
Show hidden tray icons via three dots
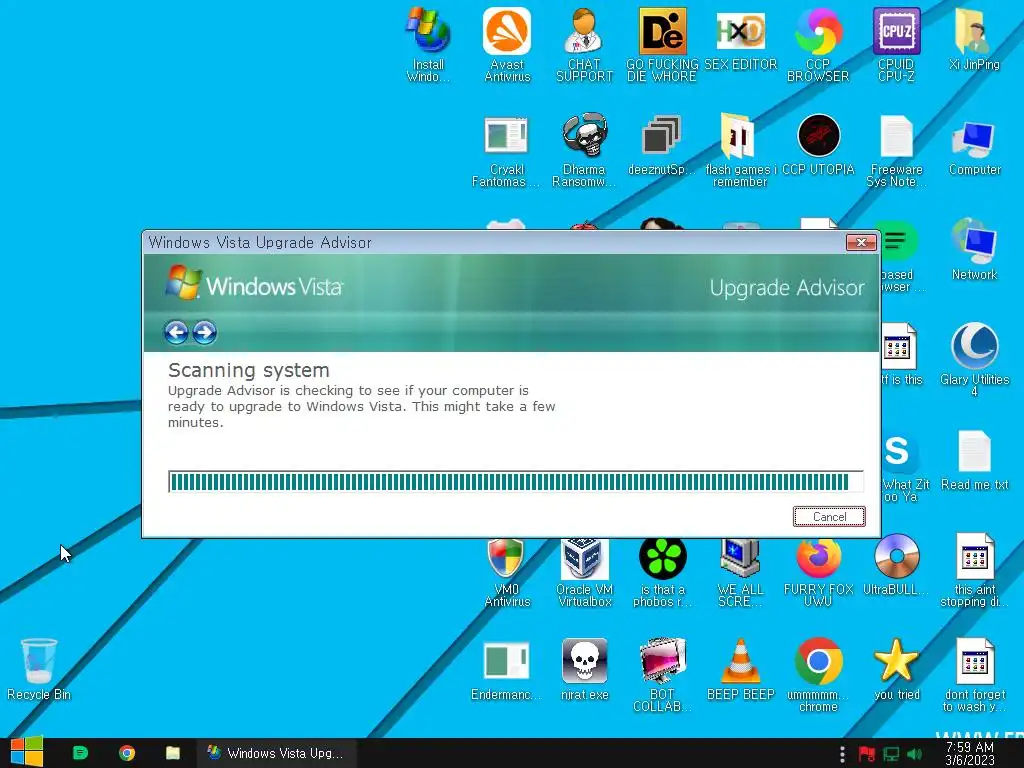click(842, 754)
